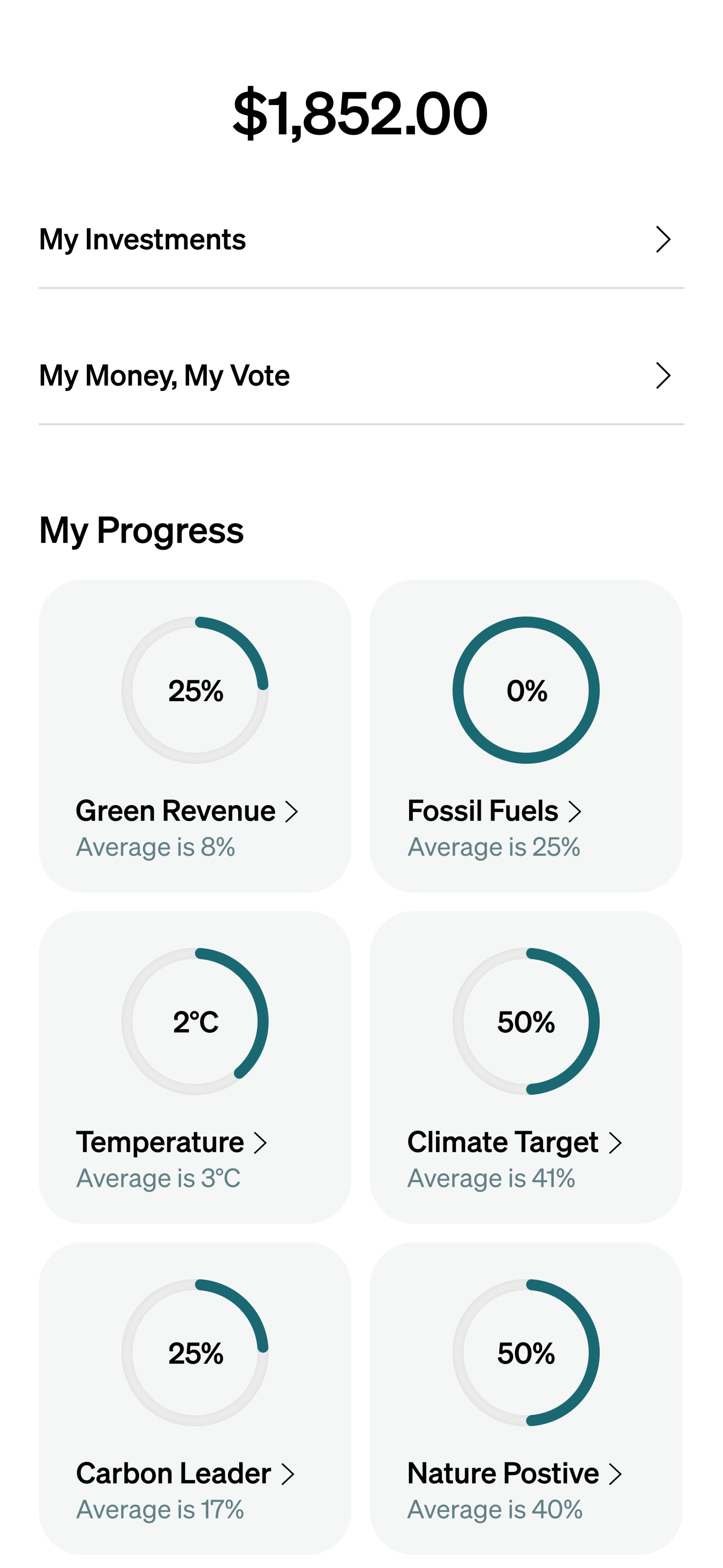723x1568 pixels.
Task: Tap the 50% Climate Target ring
Action: [526, 1021]
